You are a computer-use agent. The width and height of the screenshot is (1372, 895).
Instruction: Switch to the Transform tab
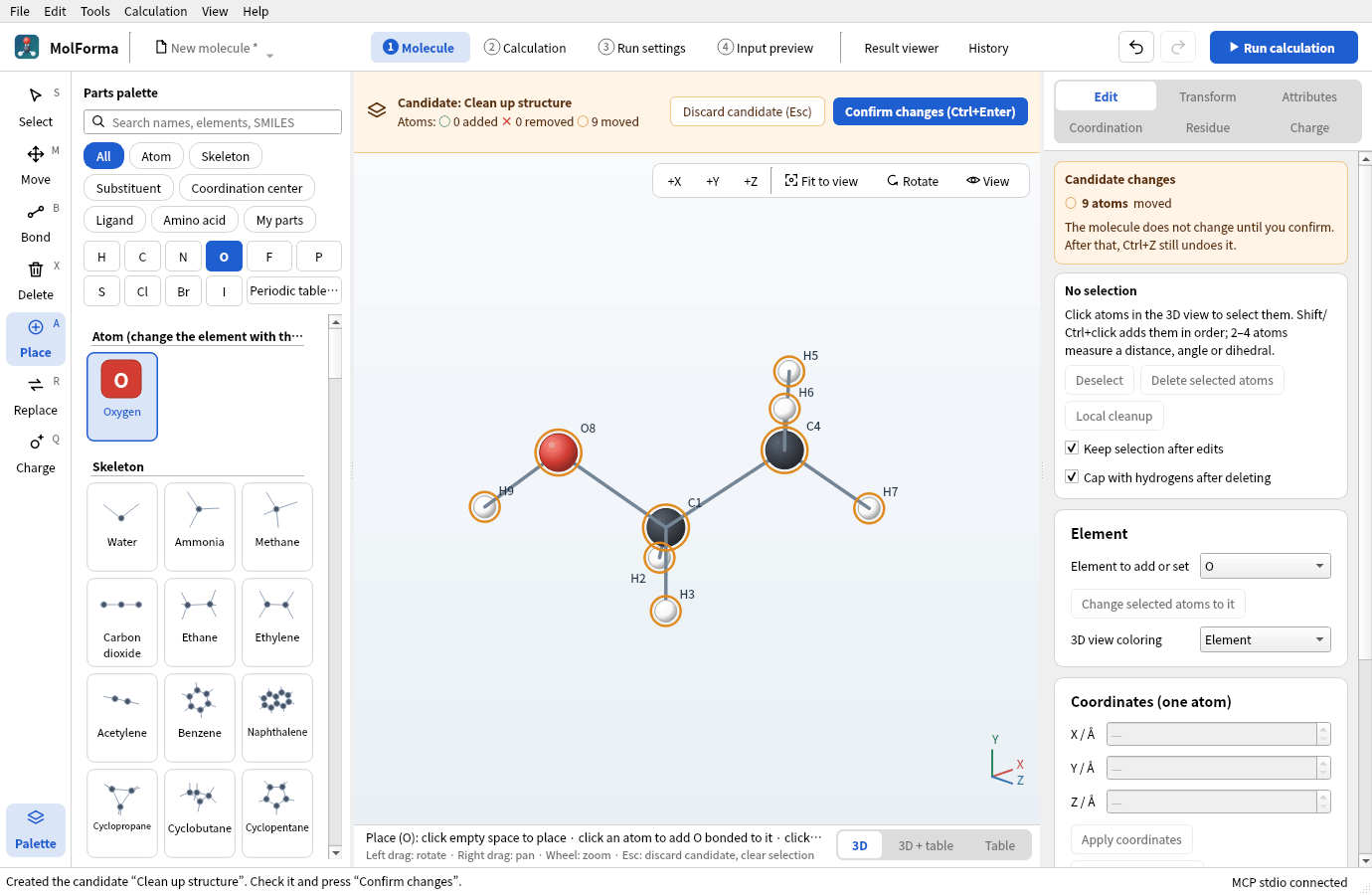tap(1208, 96)
